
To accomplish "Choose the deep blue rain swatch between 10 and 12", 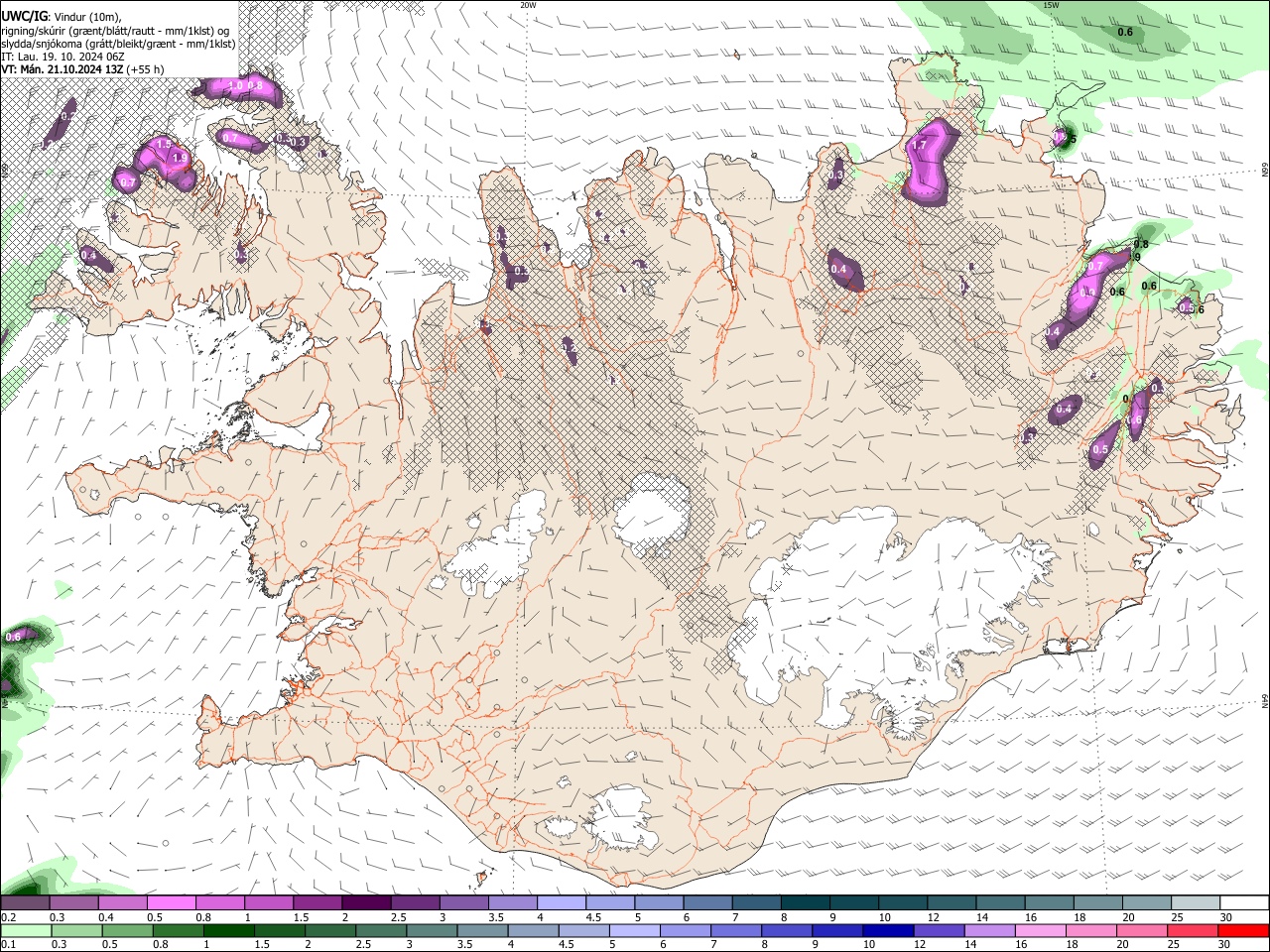I will pyautogui.click(x=886, y=930).
